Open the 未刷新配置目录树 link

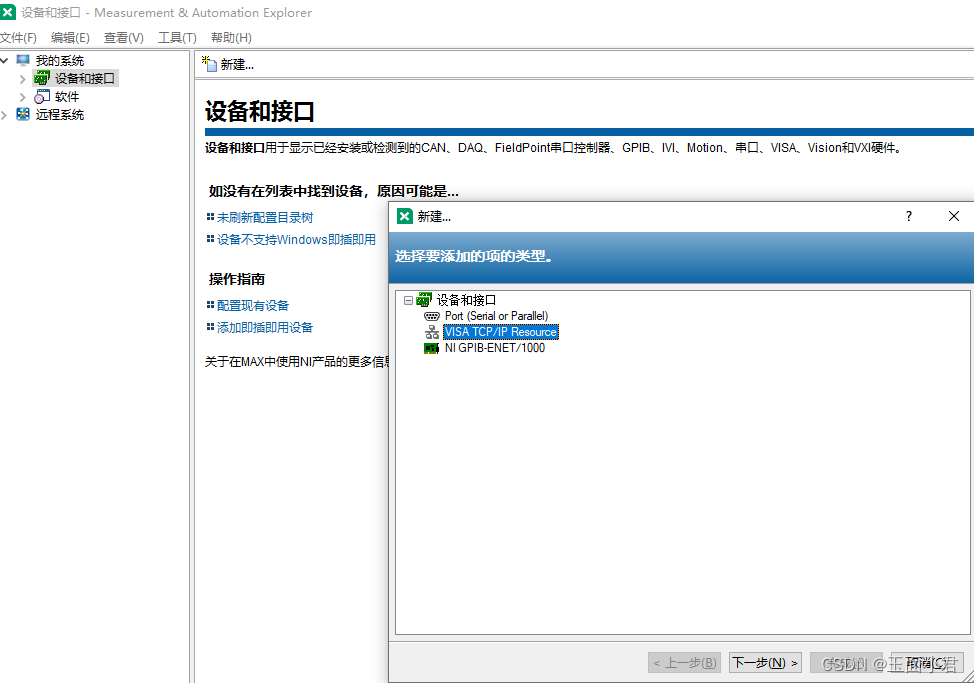pos(265,217)
